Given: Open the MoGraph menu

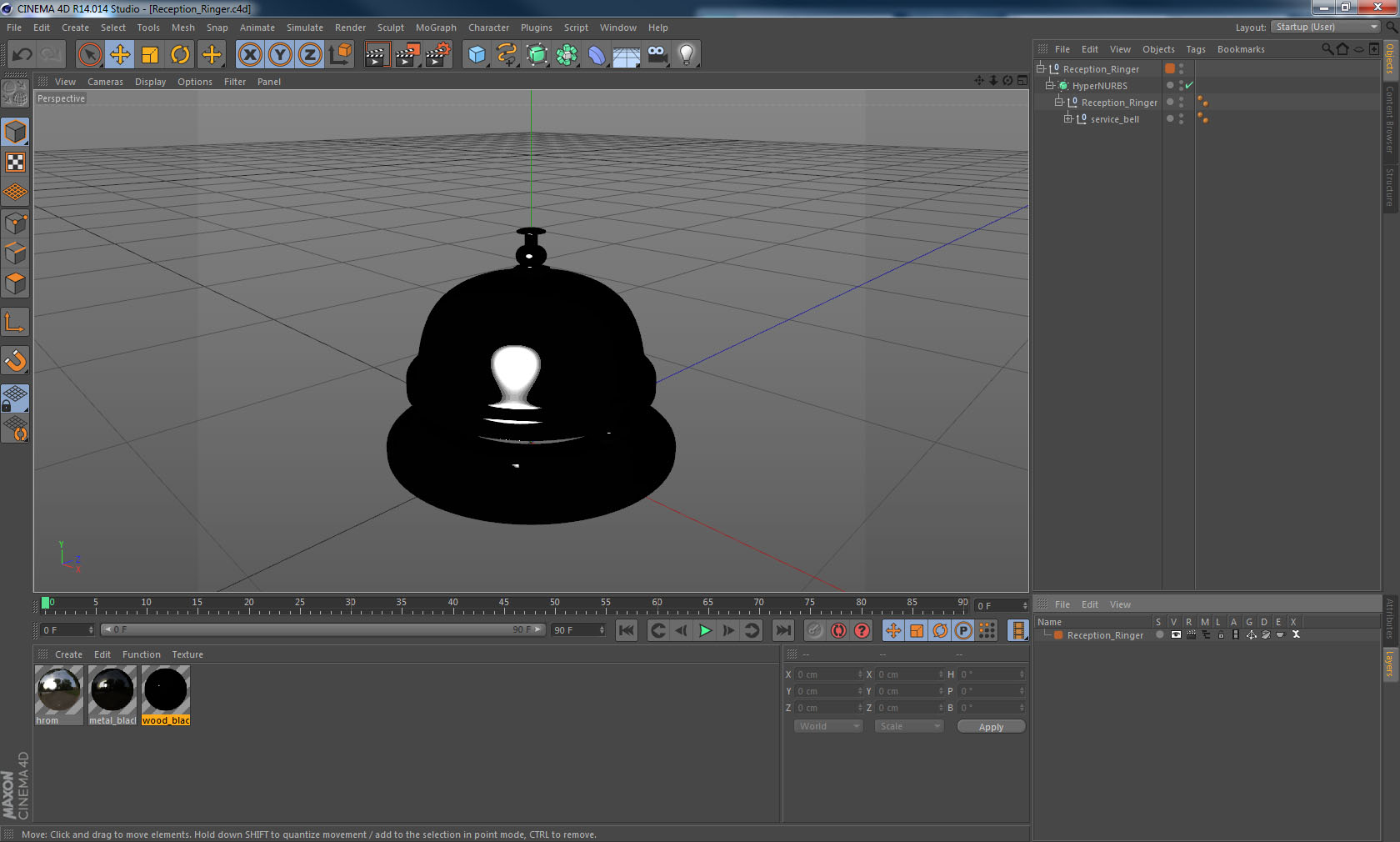Looking at the screenshot, I should coord(436,28).
